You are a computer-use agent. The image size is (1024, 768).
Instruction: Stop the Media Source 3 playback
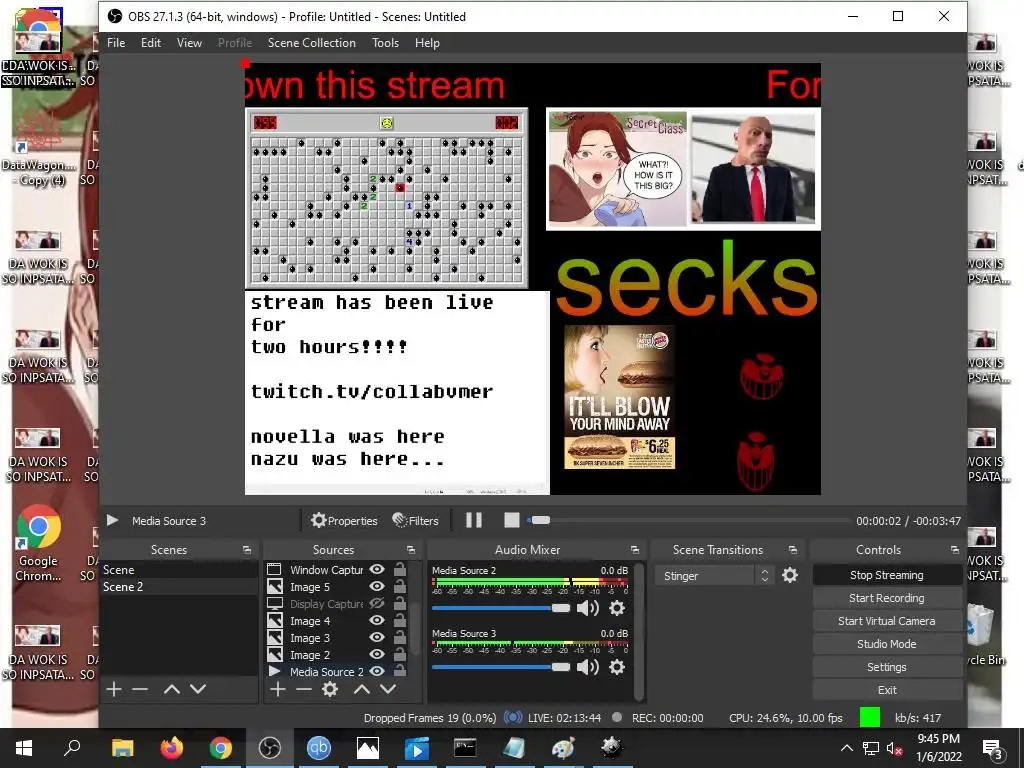tap(512, 520)
